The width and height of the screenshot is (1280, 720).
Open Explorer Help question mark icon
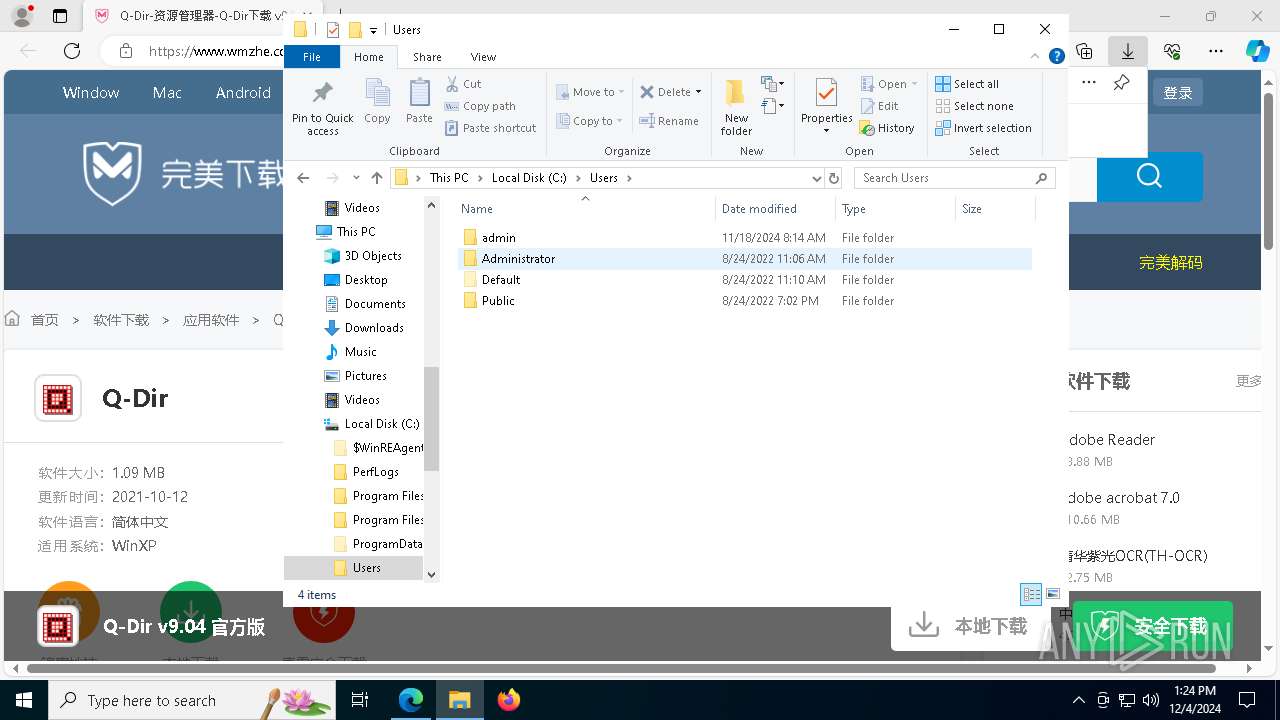(x=1057, y=57)
